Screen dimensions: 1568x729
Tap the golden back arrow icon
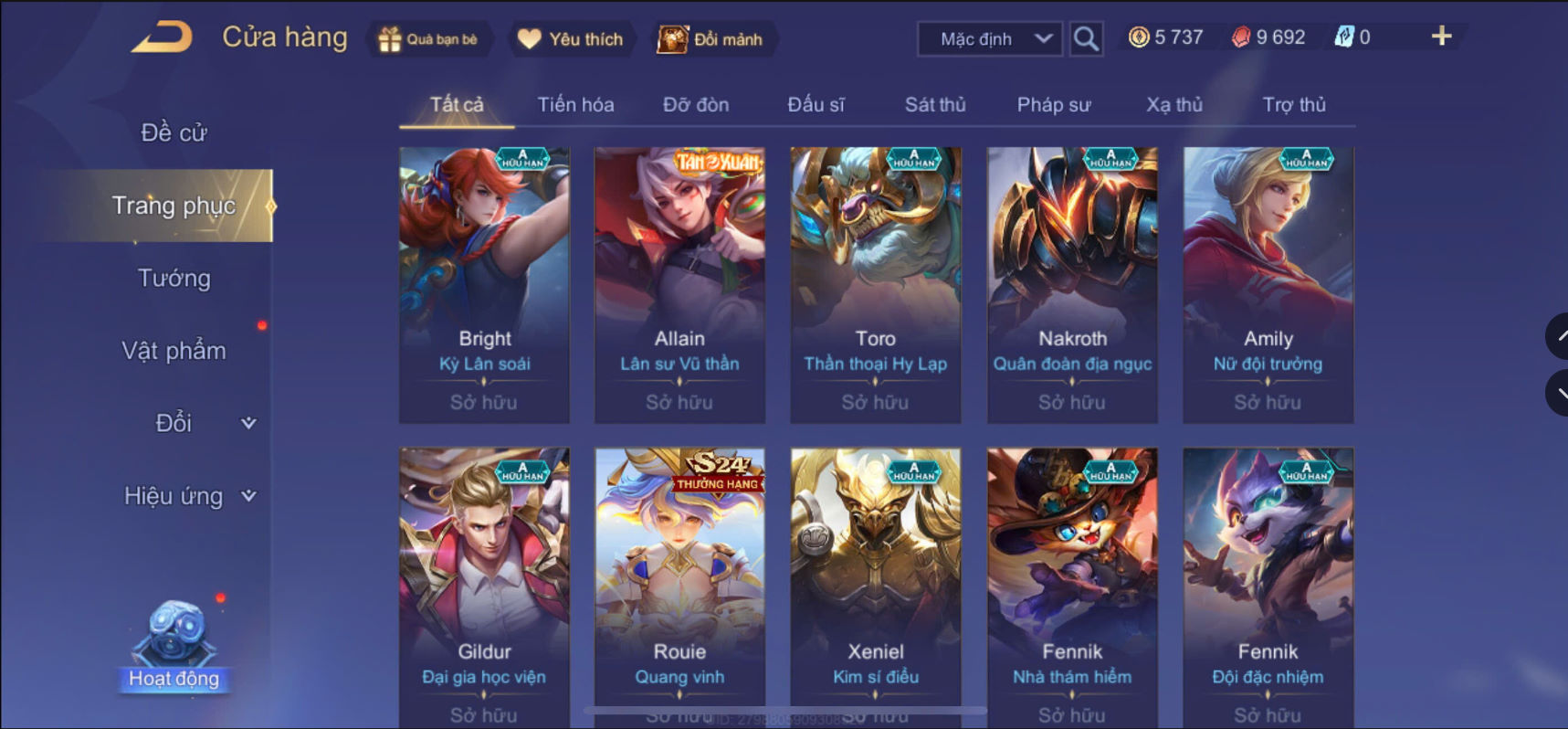(162, 37)
